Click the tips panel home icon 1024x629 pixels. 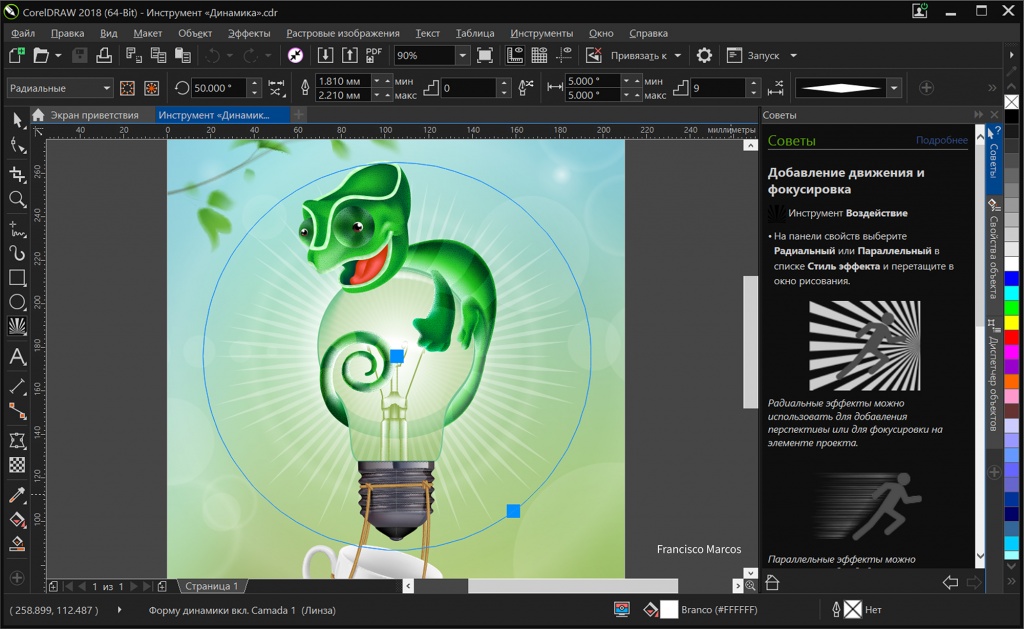tap(772, 582)
